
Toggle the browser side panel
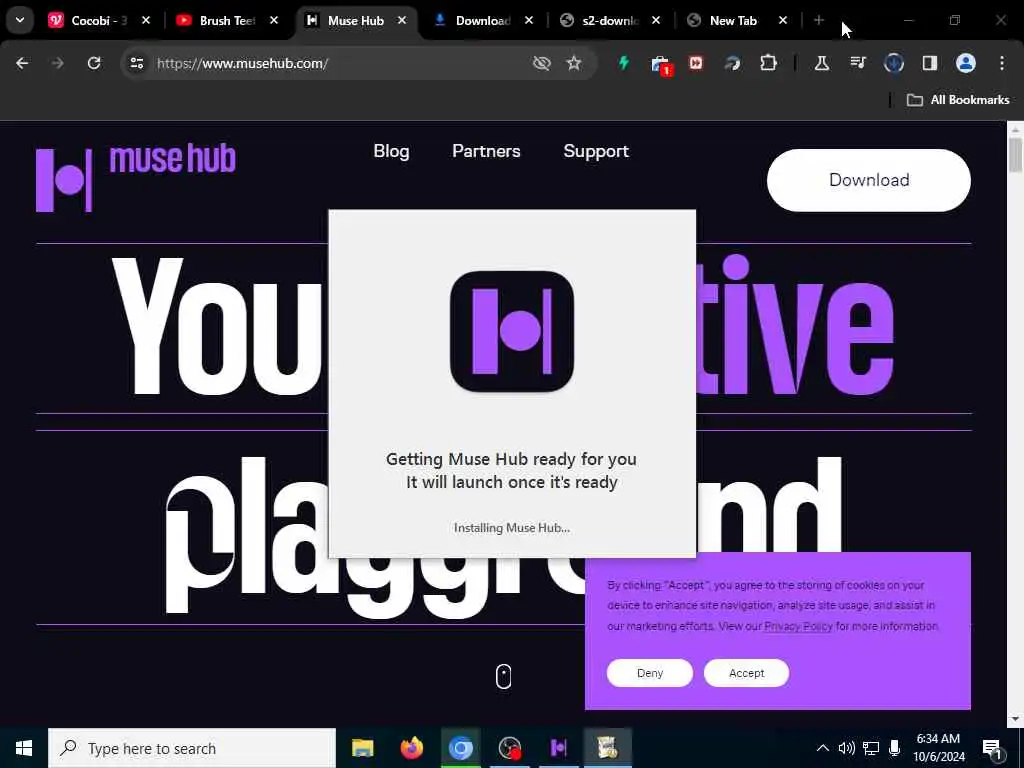pyautogui.click(x=929, y=63)
